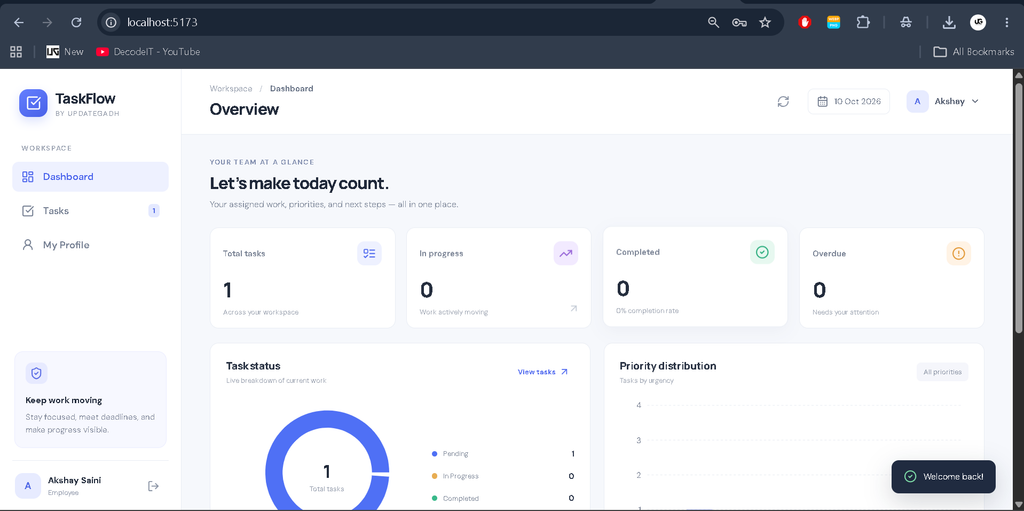Image resolution: width=1024 pixels, height=511 pixels.
Task: Click the Dashboard breadcrumb text
Action: tap(291, 88)
